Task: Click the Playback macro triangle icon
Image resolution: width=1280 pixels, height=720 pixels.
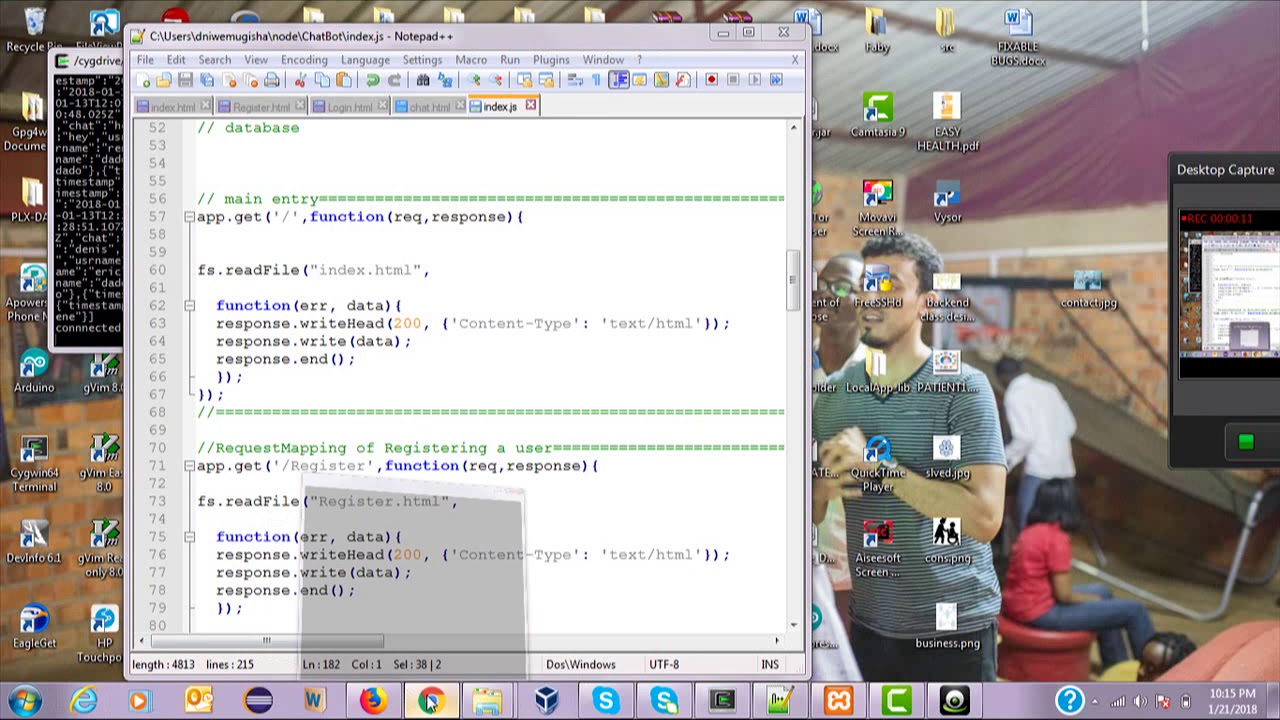Action: tap(754, 80)
